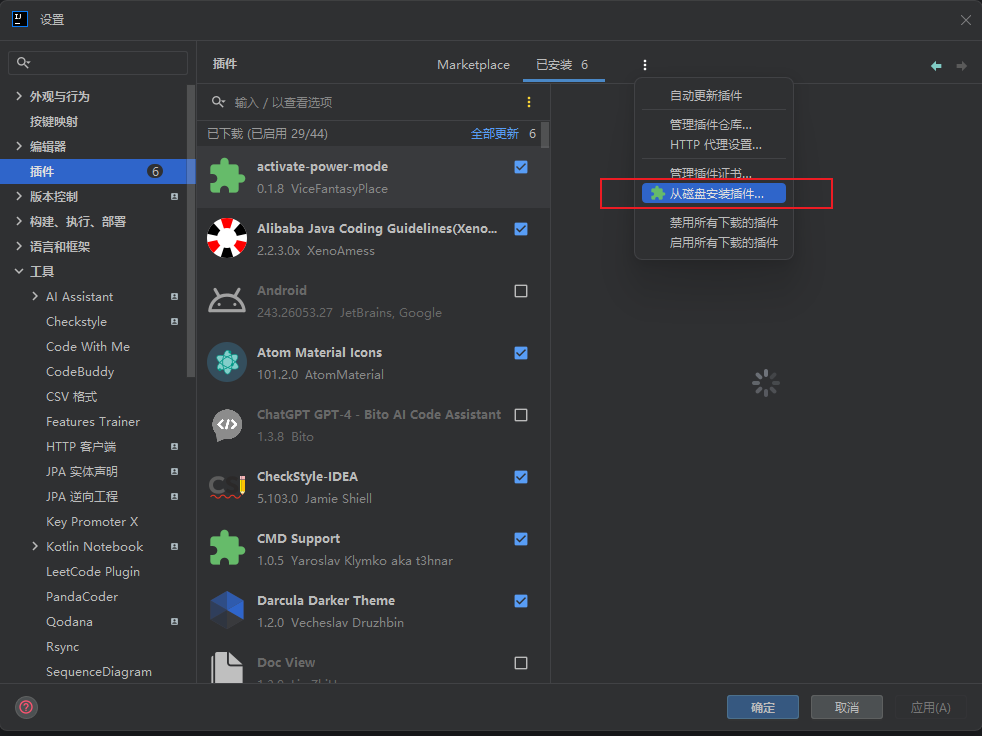982x736 pixels.
Task: Click the Alibaba Java Coding Guidelines icon
Action: 227,238
